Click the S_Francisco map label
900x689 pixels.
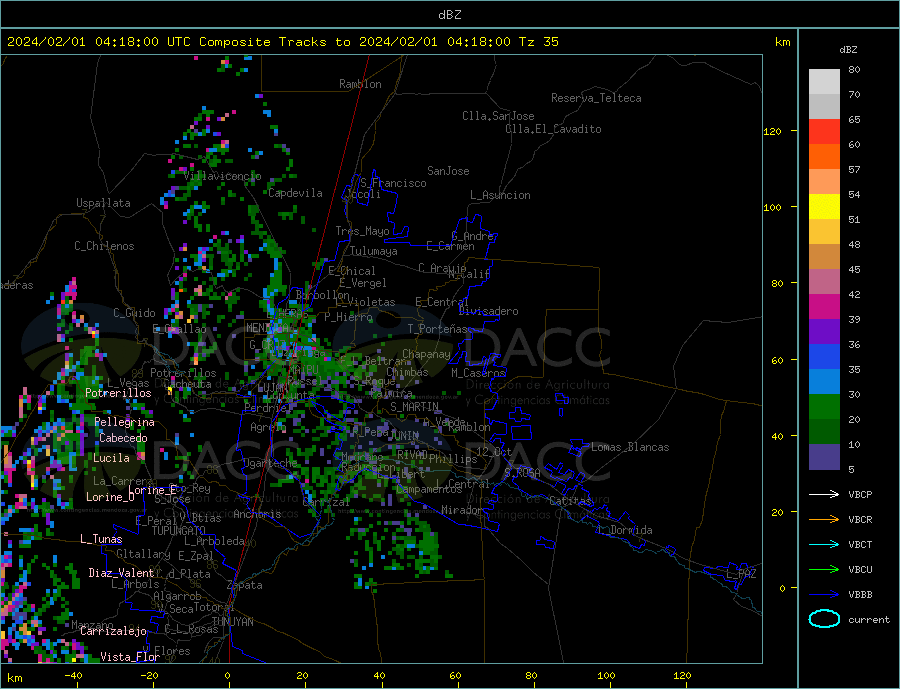tap(393, 183)
